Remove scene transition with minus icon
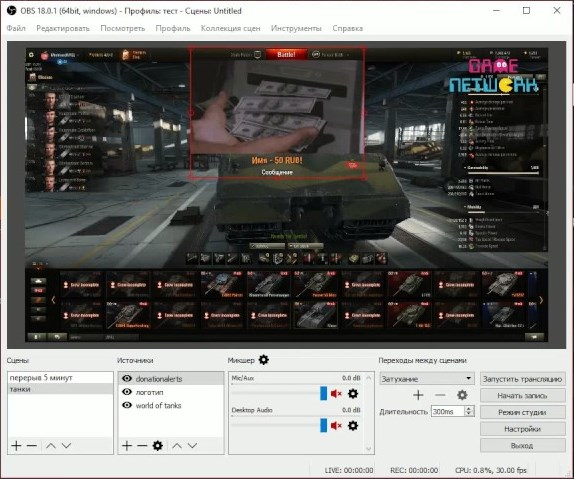 point(440,395)
